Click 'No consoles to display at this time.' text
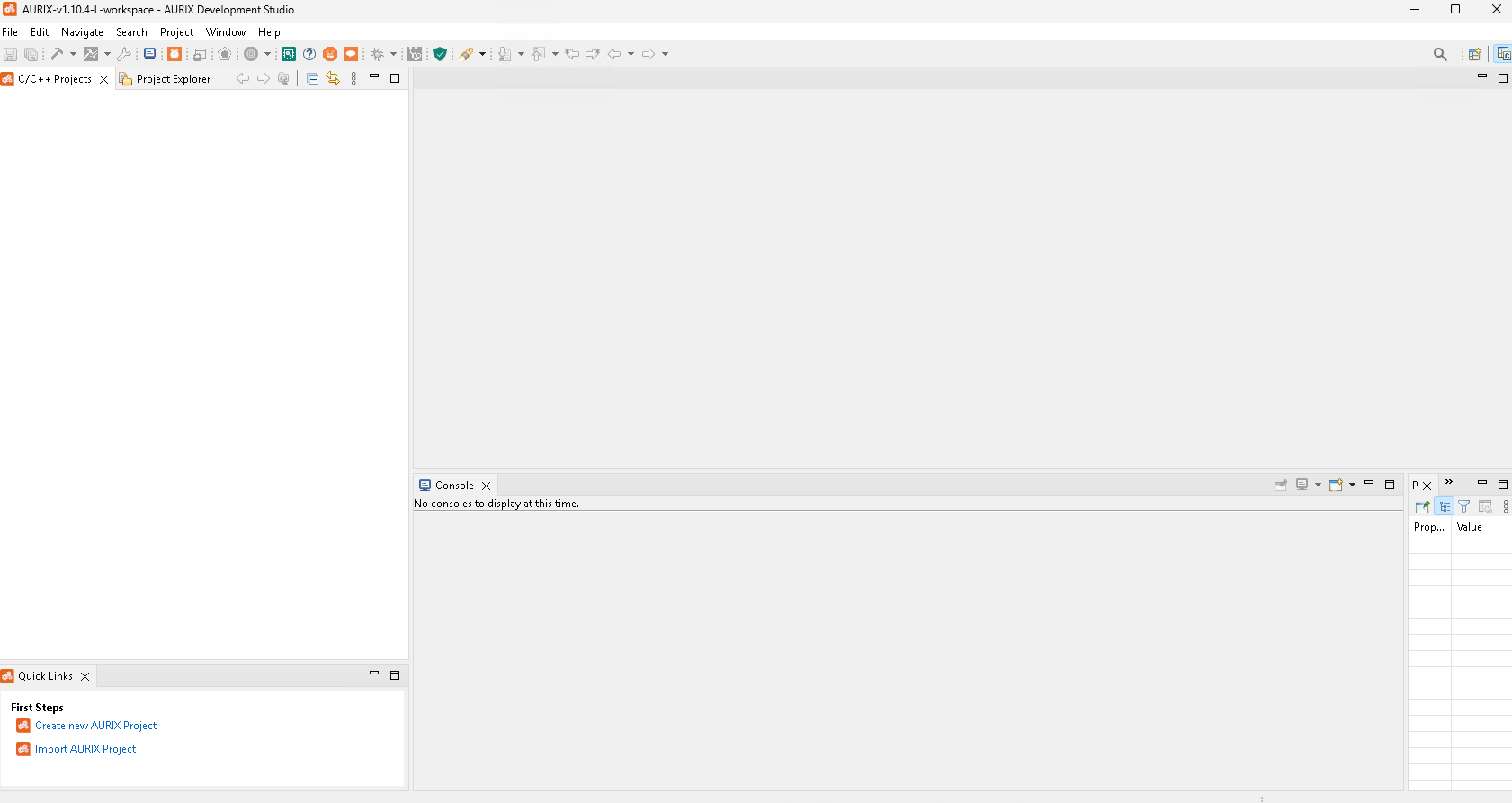 [x=497, y=504]
